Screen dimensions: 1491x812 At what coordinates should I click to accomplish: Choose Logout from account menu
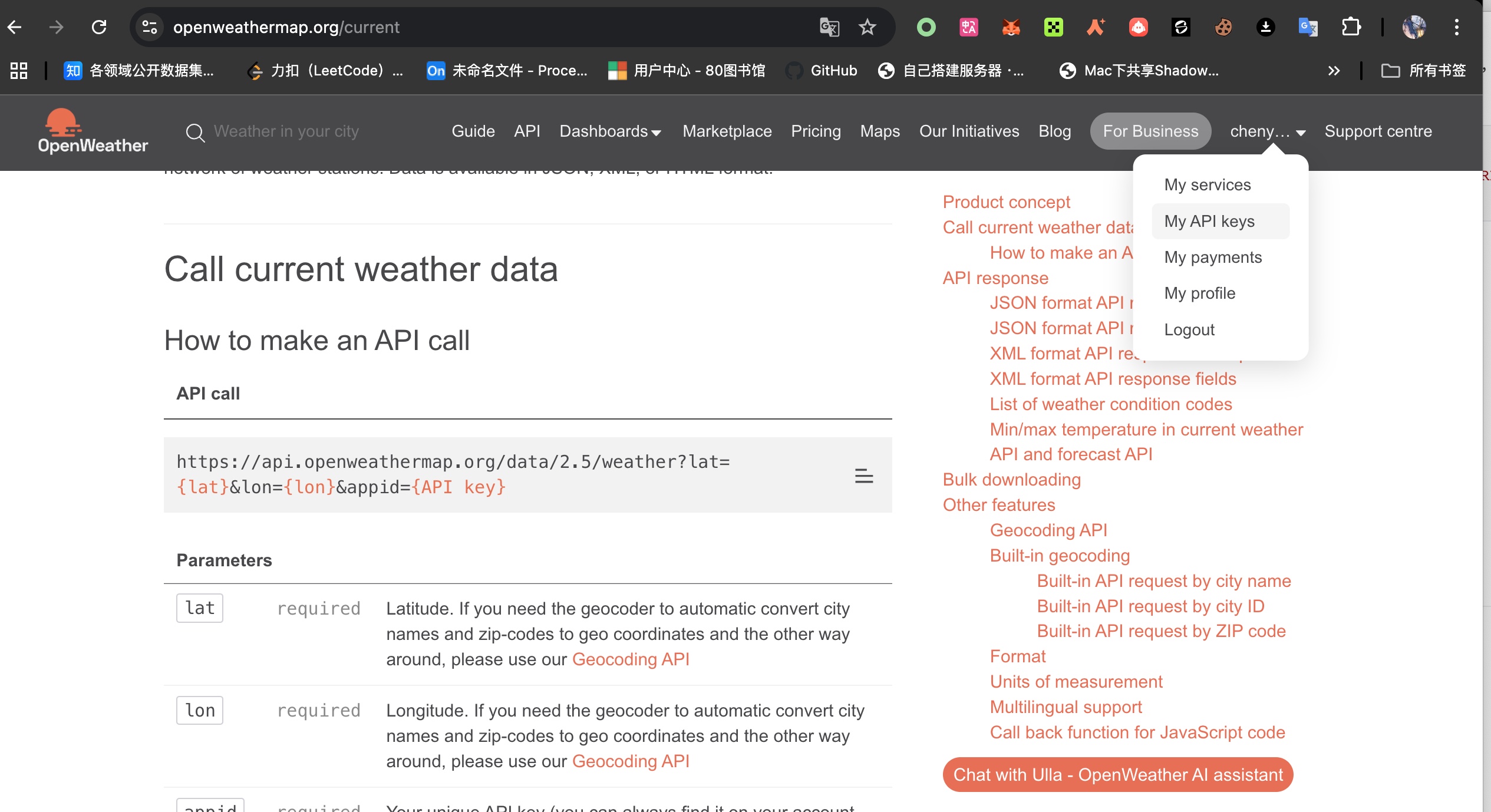pyautogui.click(x=1189, y=329)
